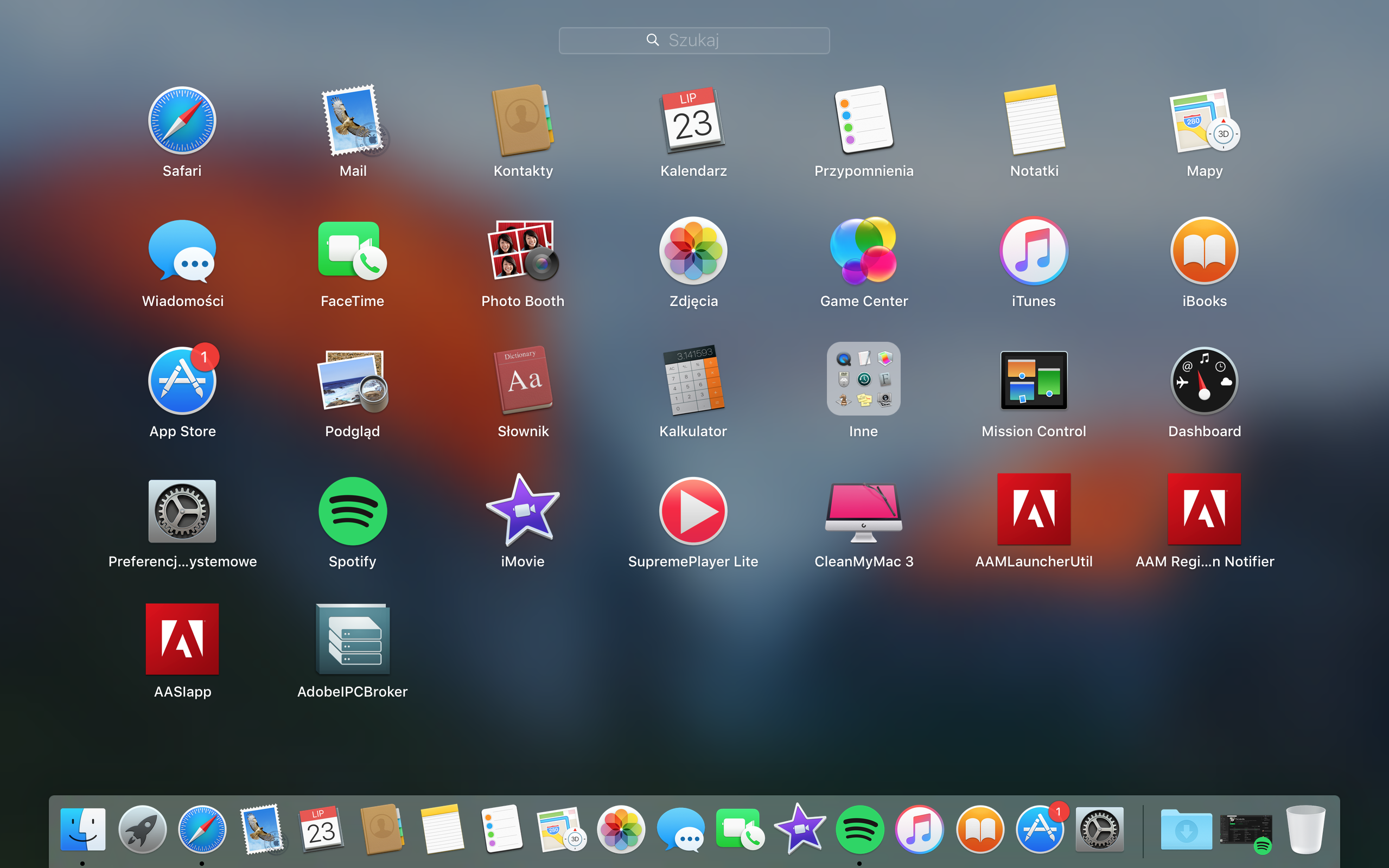Launch Podgląd app

pos(353,381)
